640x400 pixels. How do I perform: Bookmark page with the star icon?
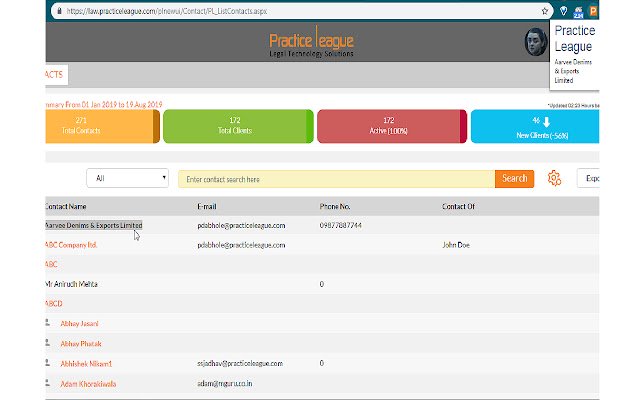coord(544,11)
